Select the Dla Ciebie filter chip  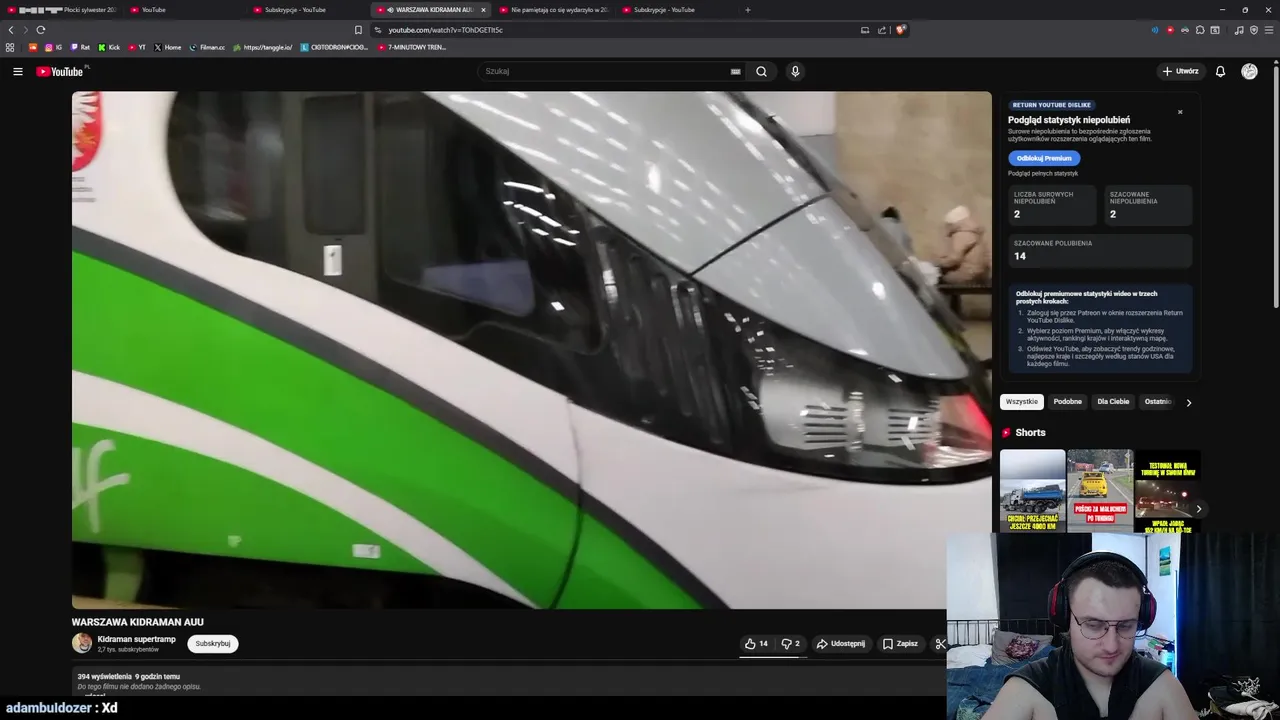pos(1113,402)
